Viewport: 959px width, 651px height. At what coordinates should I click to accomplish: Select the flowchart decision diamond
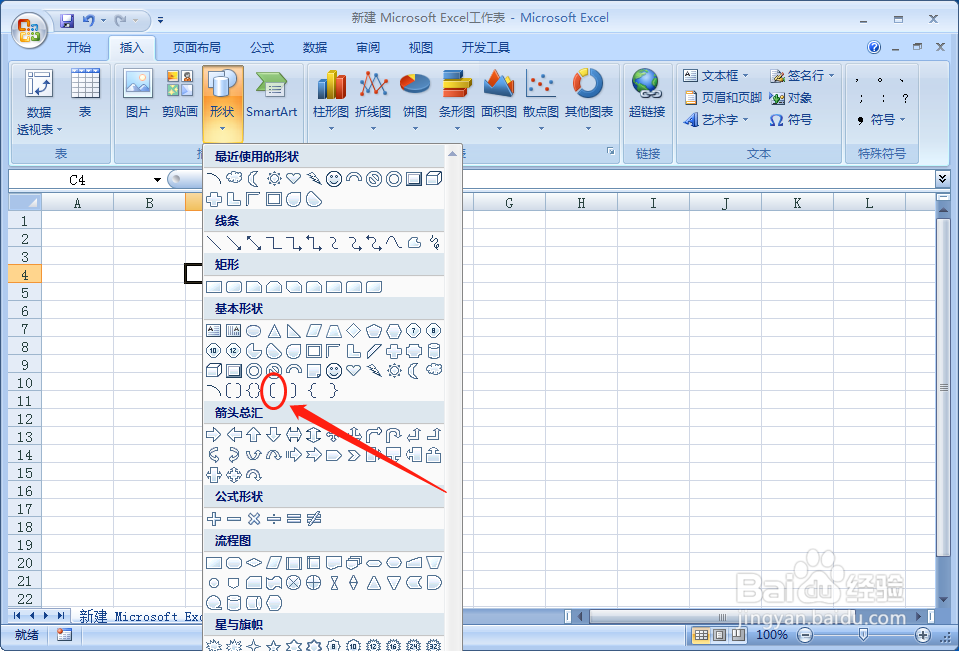(254, 562)
